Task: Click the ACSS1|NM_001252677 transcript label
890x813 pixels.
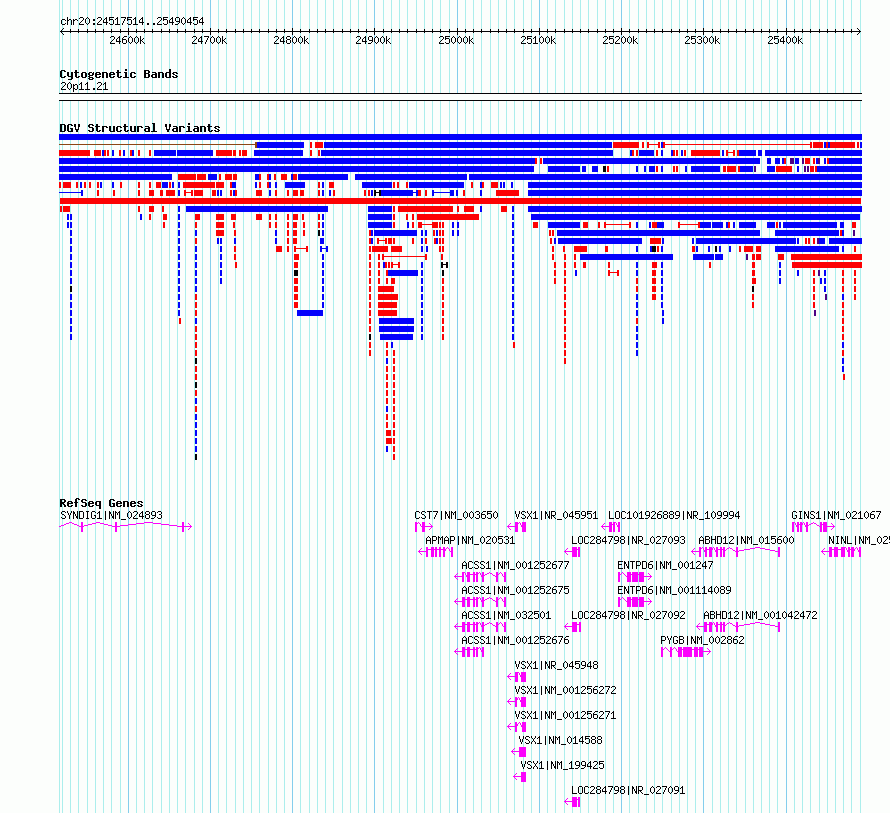Action: click(x=515, y=565)
